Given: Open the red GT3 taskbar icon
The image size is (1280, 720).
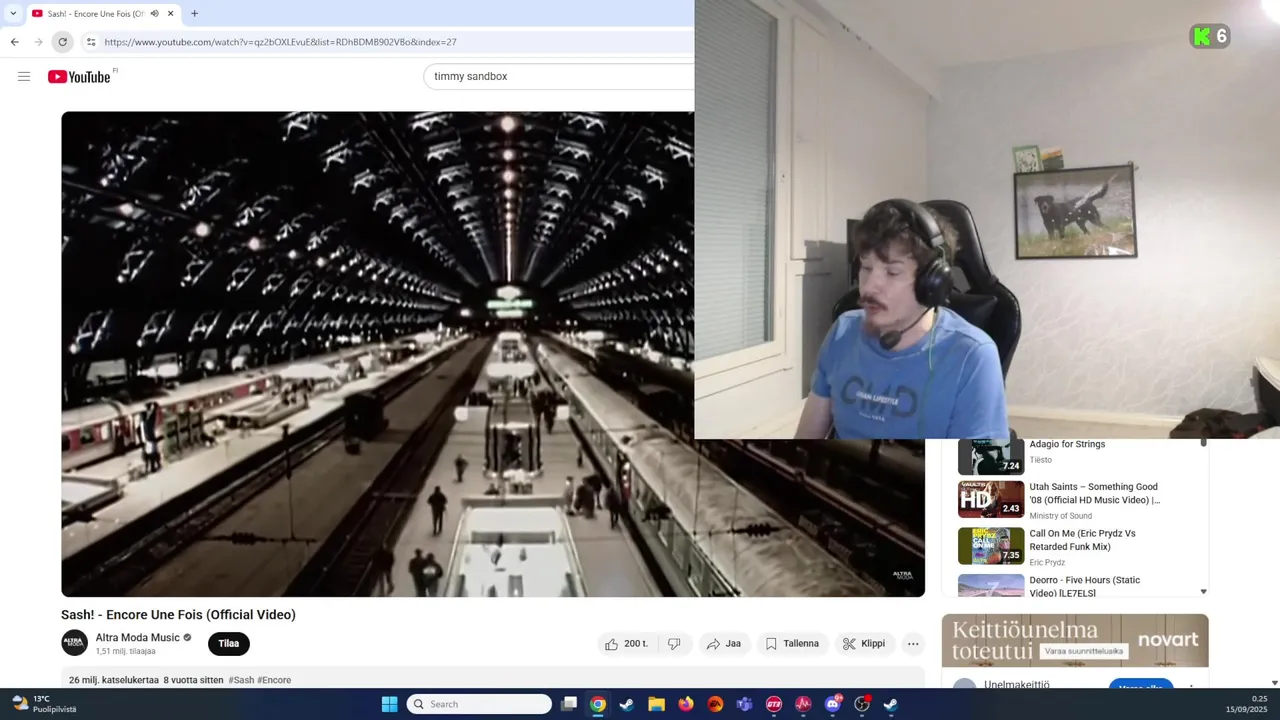Looking at the screenshot, I should click(774, 704).
